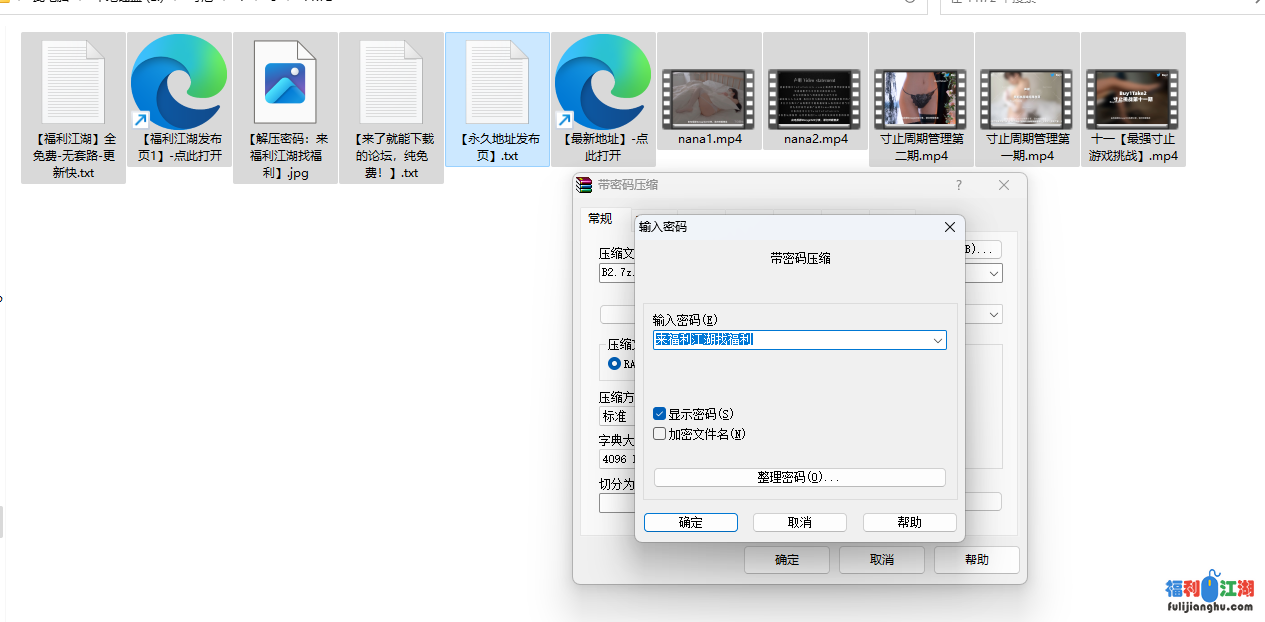Select the RAR format radio button
The image size is (1265, 622).
615,364
